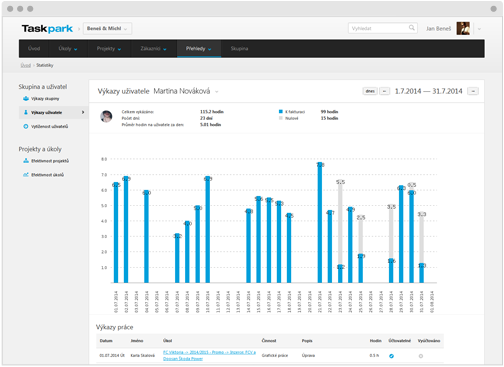Click the blue Účtovatelné check icon
The height and width of the screenshot is (367, 504).
pyautogui.click(x=391, y=356)
